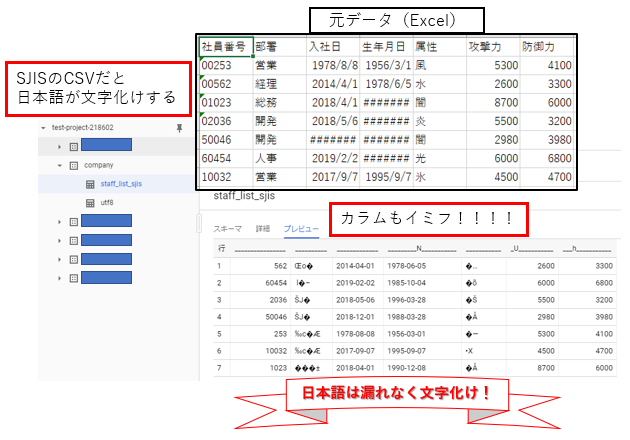Select Excel cell 総務
This screenshot has height=440, width=630.
pyautogui.click(x=280, y=102)
